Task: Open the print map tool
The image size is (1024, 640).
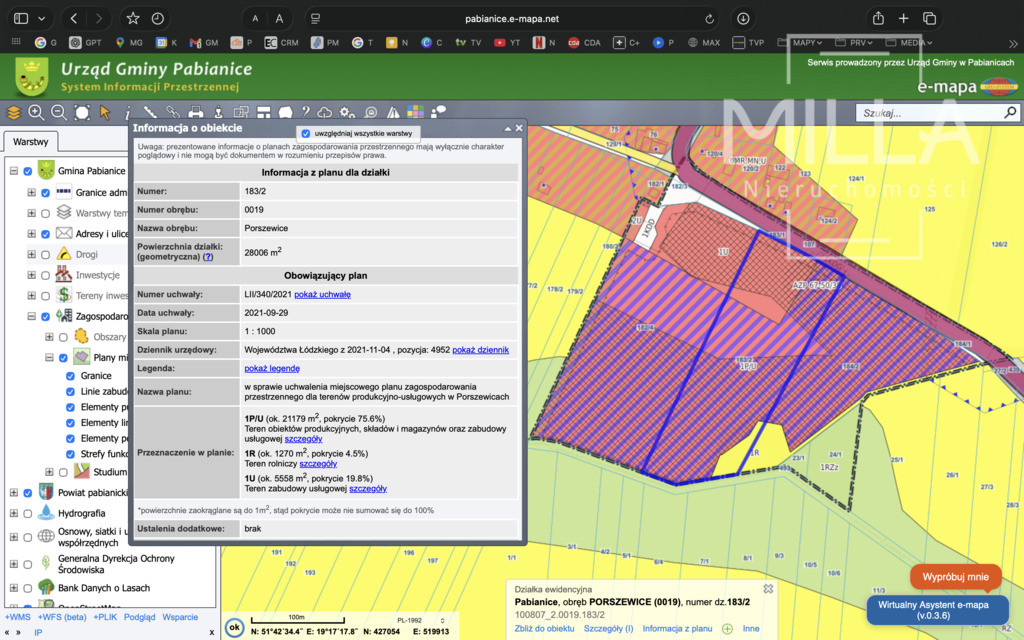Action: (x=195, y=112)
